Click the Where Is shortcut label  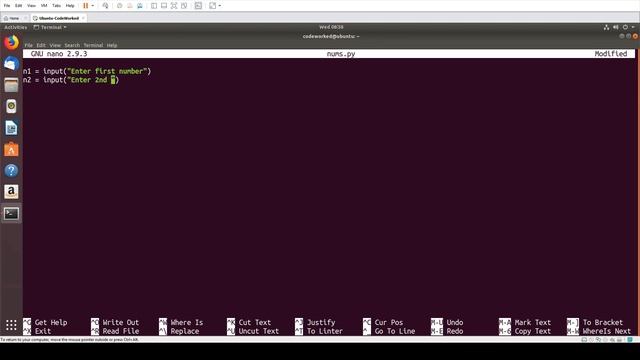[187, 322]
